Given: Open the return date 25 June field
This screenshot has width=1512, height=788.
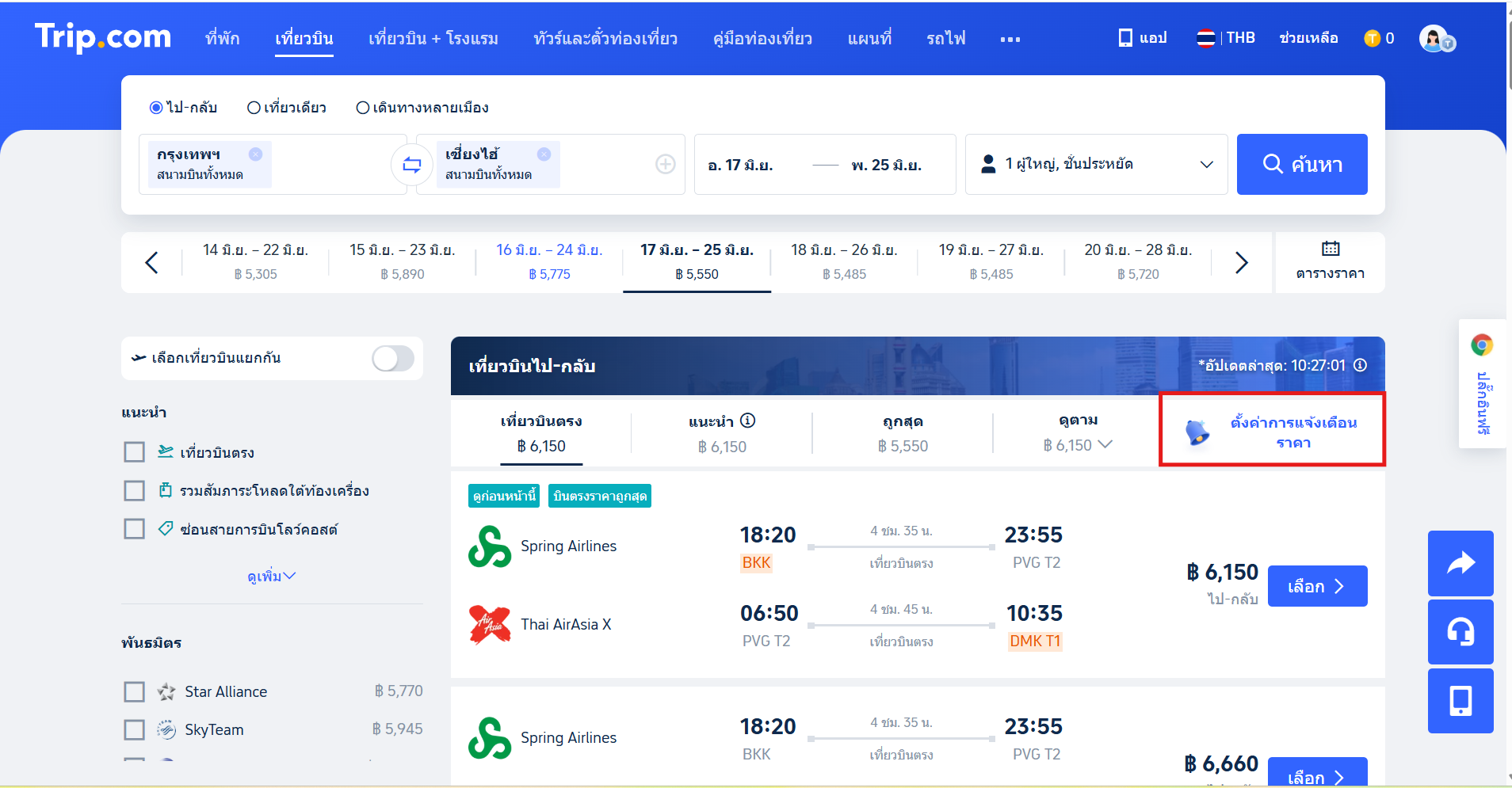Looking at the screenshot, I should pos(886,165).
